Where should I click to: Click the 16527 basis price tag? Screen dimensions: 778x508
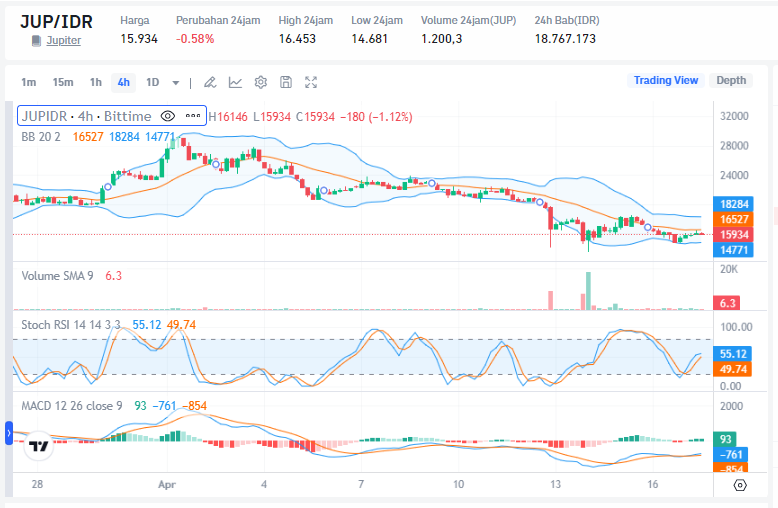733,219
